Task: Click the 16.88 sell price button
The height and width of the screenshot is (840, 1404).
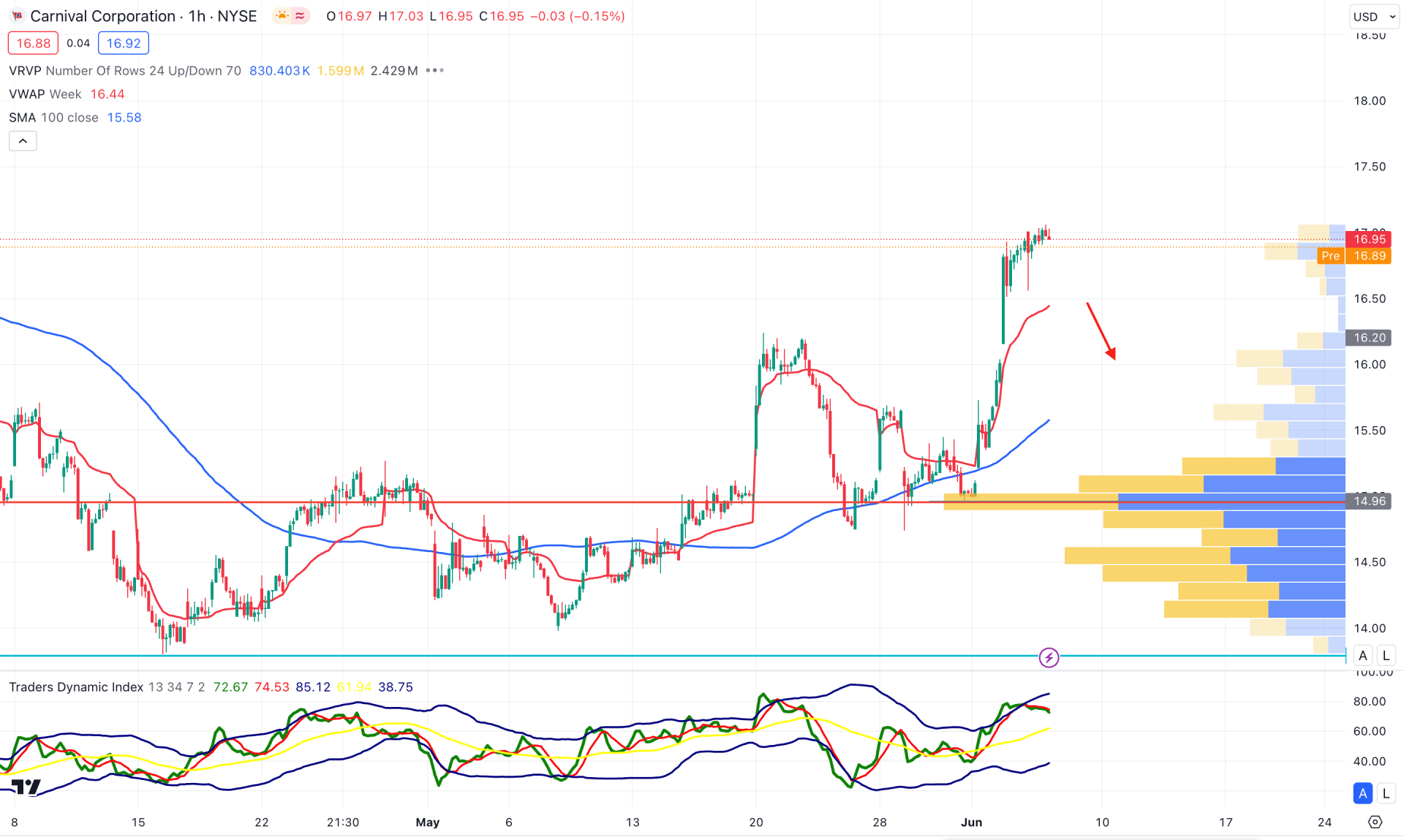Action: click(33, 43)
